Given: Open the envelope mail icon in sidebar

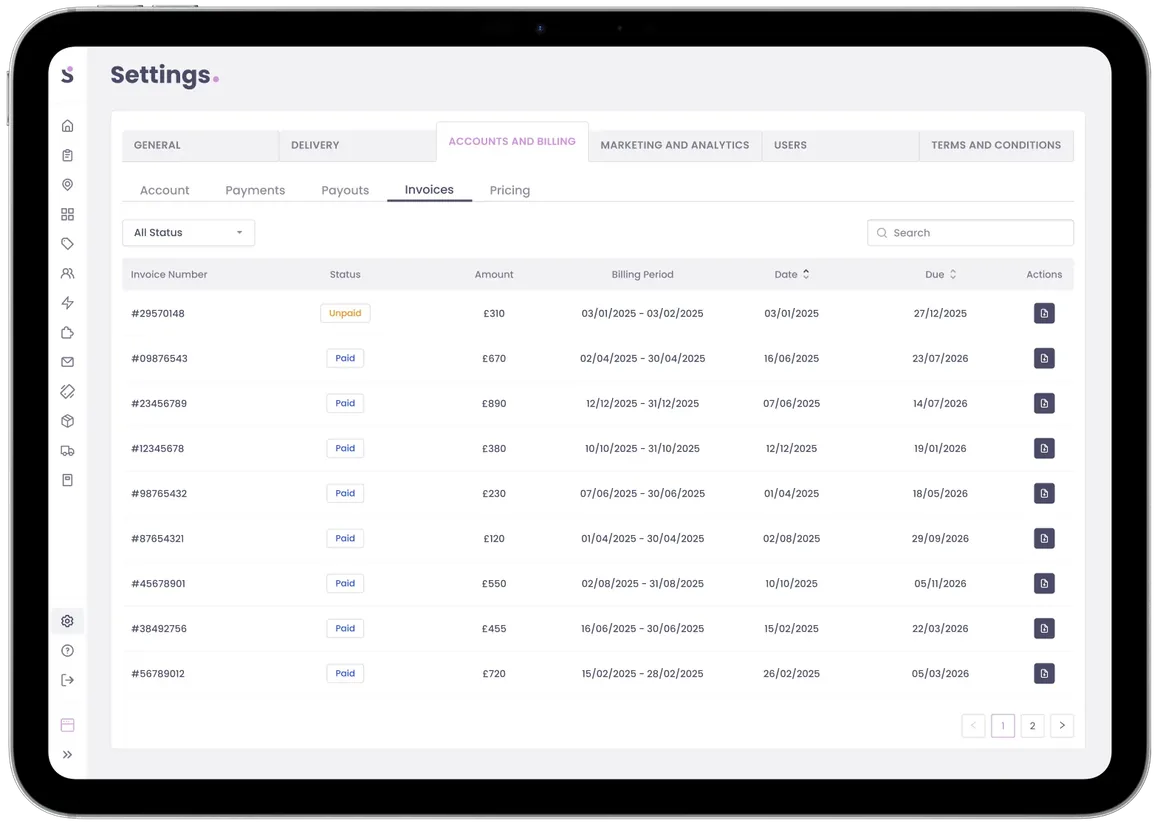Looking at the screenshot, I should pos(67,362).
